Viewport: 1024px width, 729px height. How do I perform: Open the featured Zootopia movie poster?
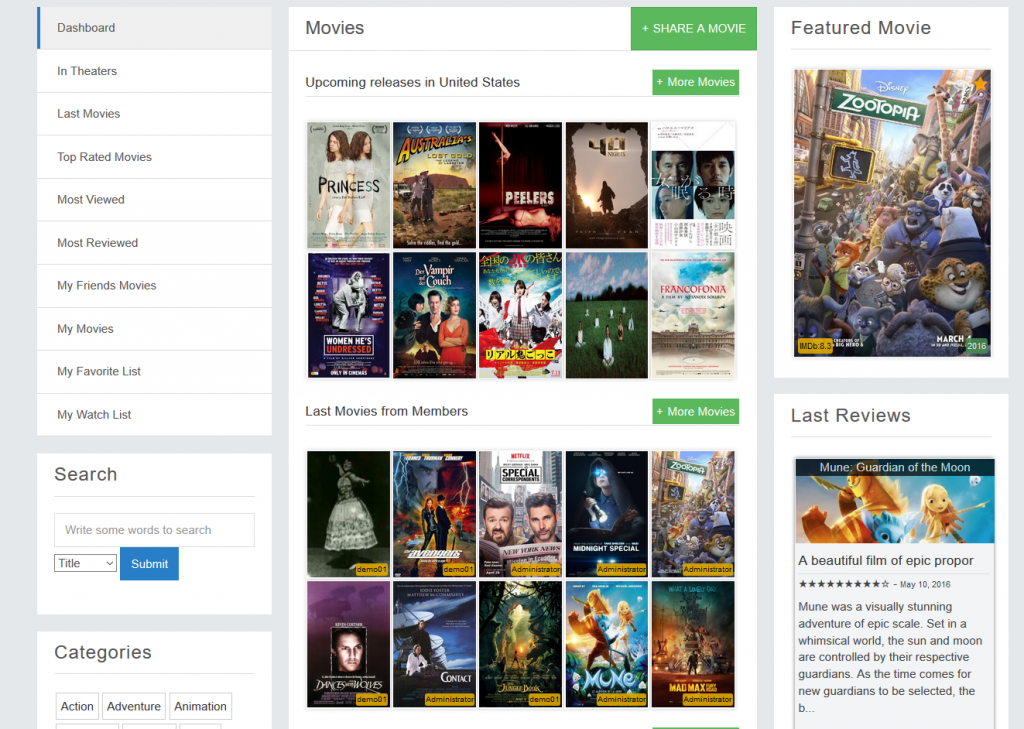(x=892, y=213)
